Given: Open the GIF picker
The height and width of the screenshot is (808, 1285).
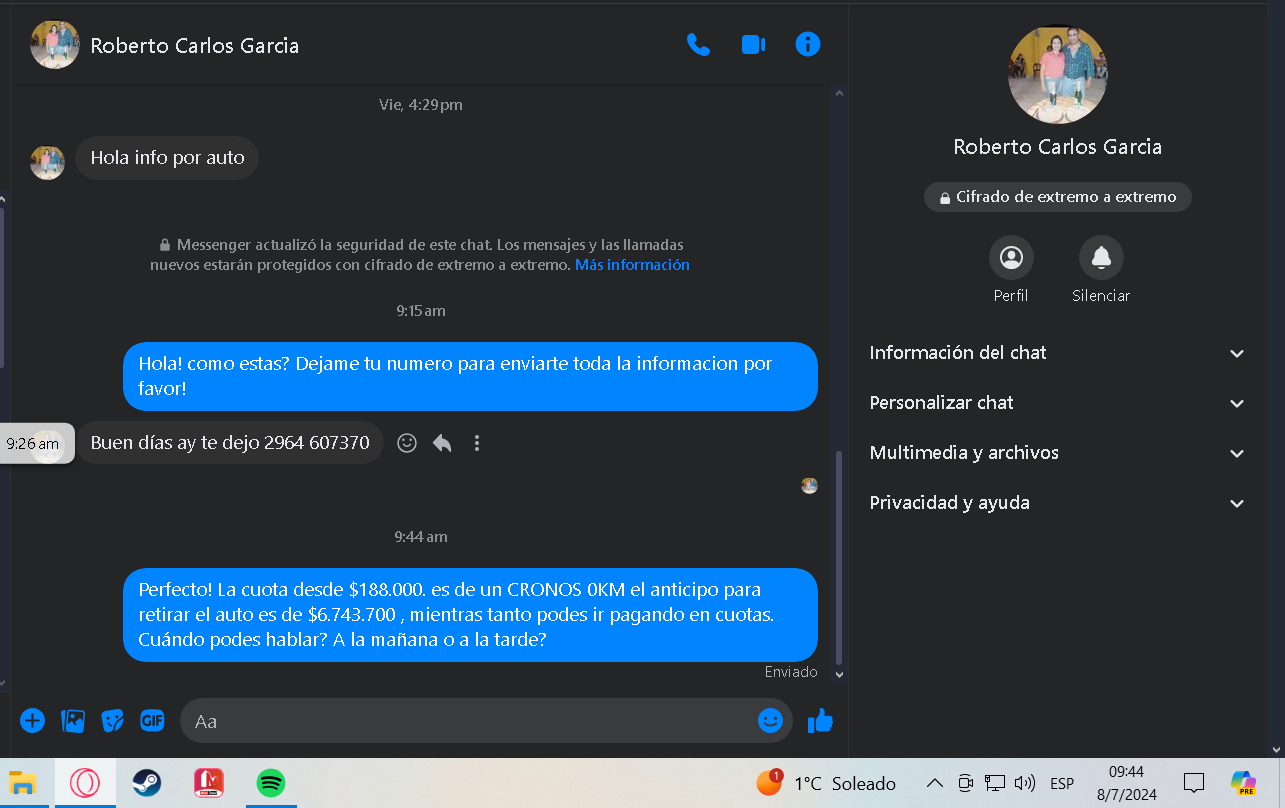Looking at the screenshot, I should (x=152, y=720).
